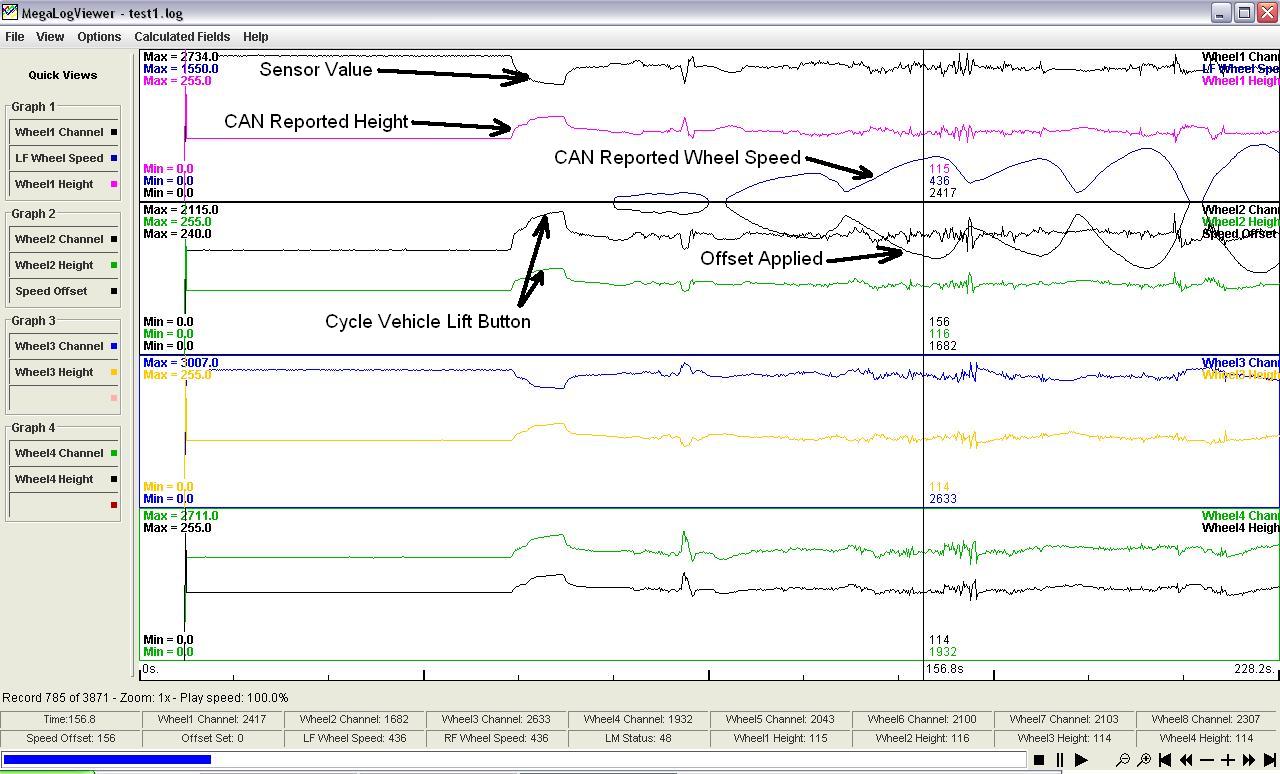This screenshot has width=1280, height=774.
Task: Click the rewind double-arrow icon
Action: click(1186, 760)
